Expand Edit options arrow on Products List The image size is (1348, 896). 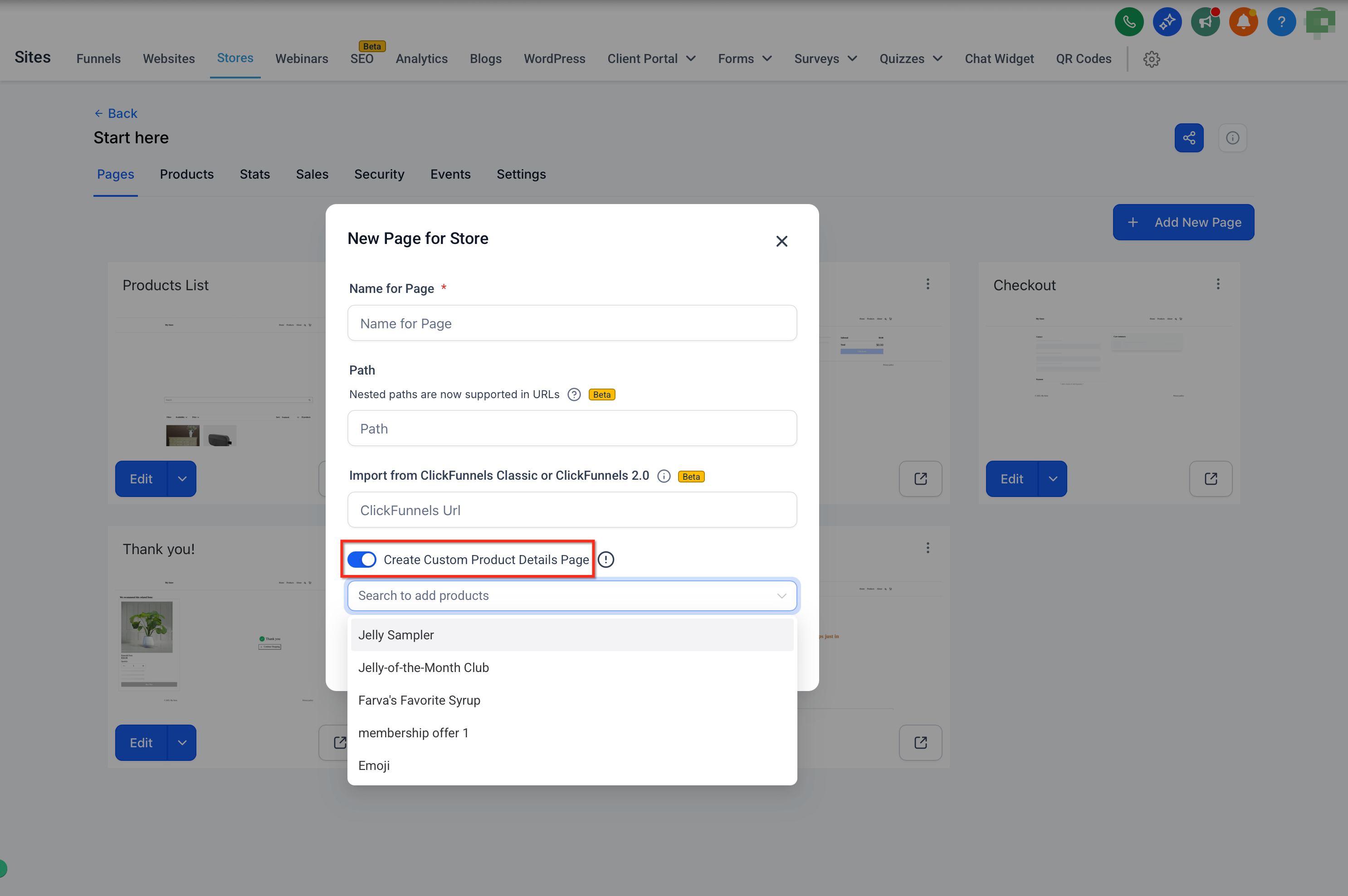click(x=182, y=479)
